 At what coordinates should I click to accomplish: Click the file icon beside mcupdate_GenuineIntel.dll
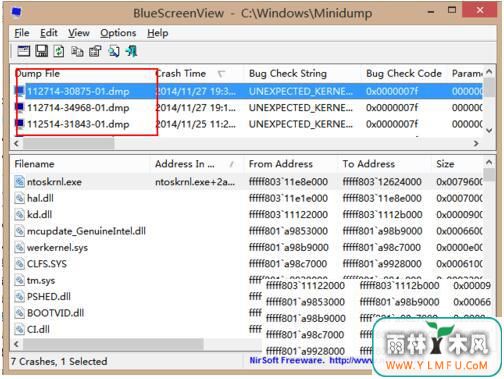point(20,231)
